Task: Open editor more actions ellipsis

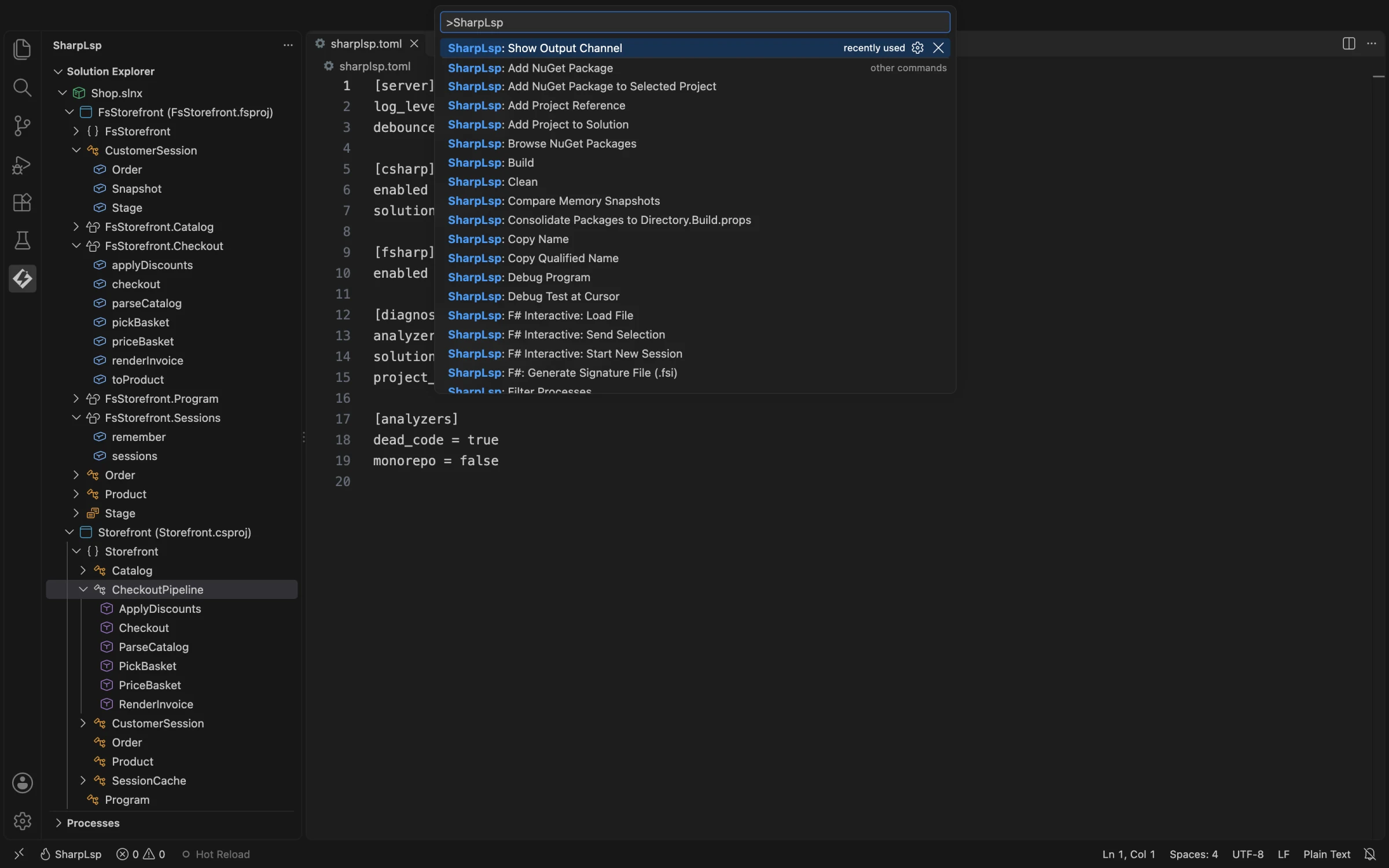Action: point(1371,44)
